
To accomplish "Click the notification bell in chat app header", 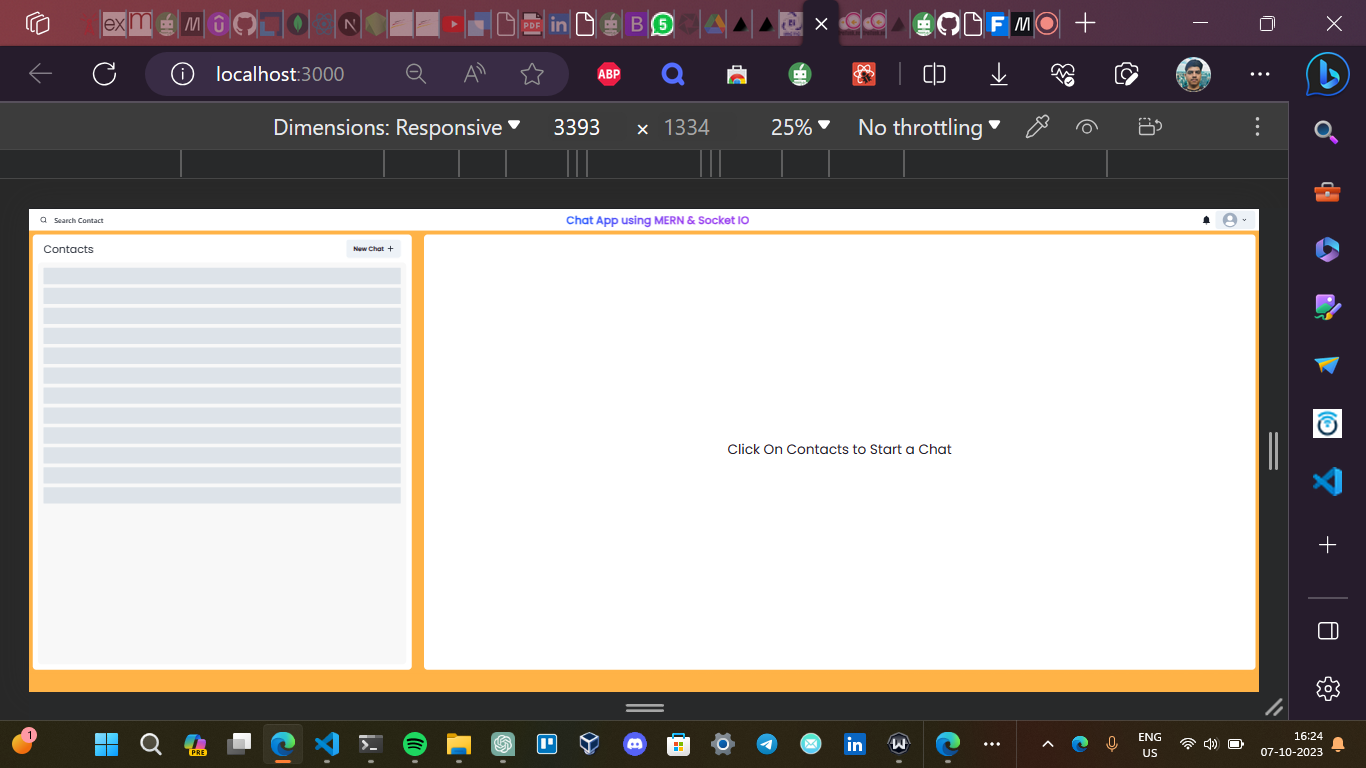I will pyautogui.click(x=1206, y=220).
